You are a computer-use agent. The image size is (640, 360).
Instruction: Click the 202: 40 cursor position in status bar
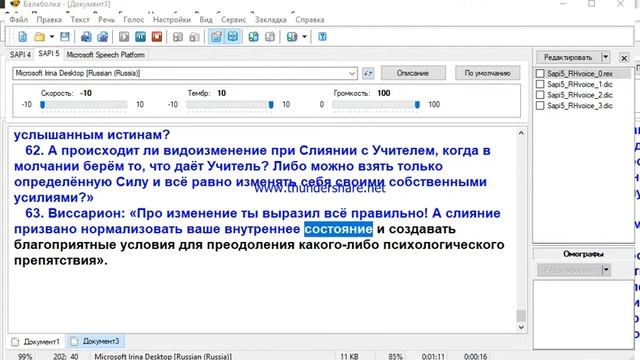coord(66,356)
